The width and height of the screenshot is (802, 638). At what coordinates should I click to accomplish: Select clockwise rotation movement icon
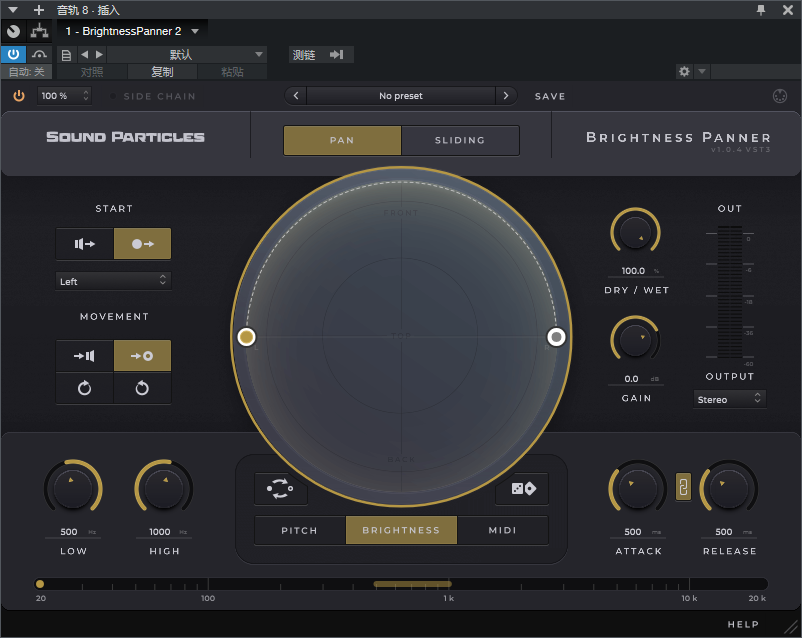84,388
